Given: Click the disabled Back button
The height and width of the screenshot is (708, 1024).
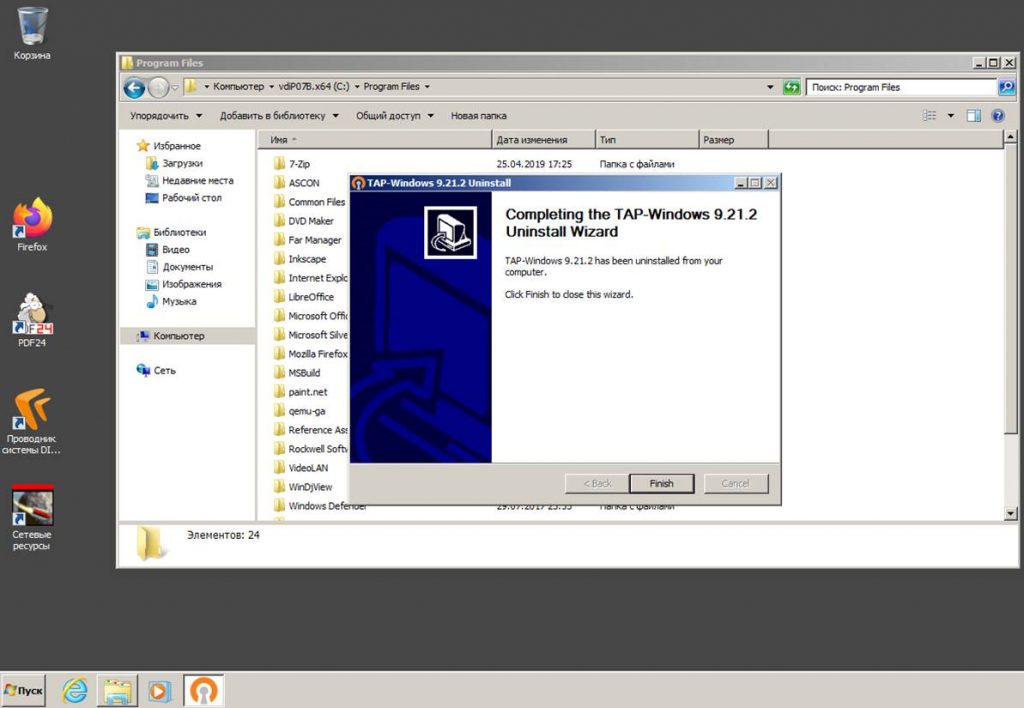Looking at the screenshot, I should point(597,483).
